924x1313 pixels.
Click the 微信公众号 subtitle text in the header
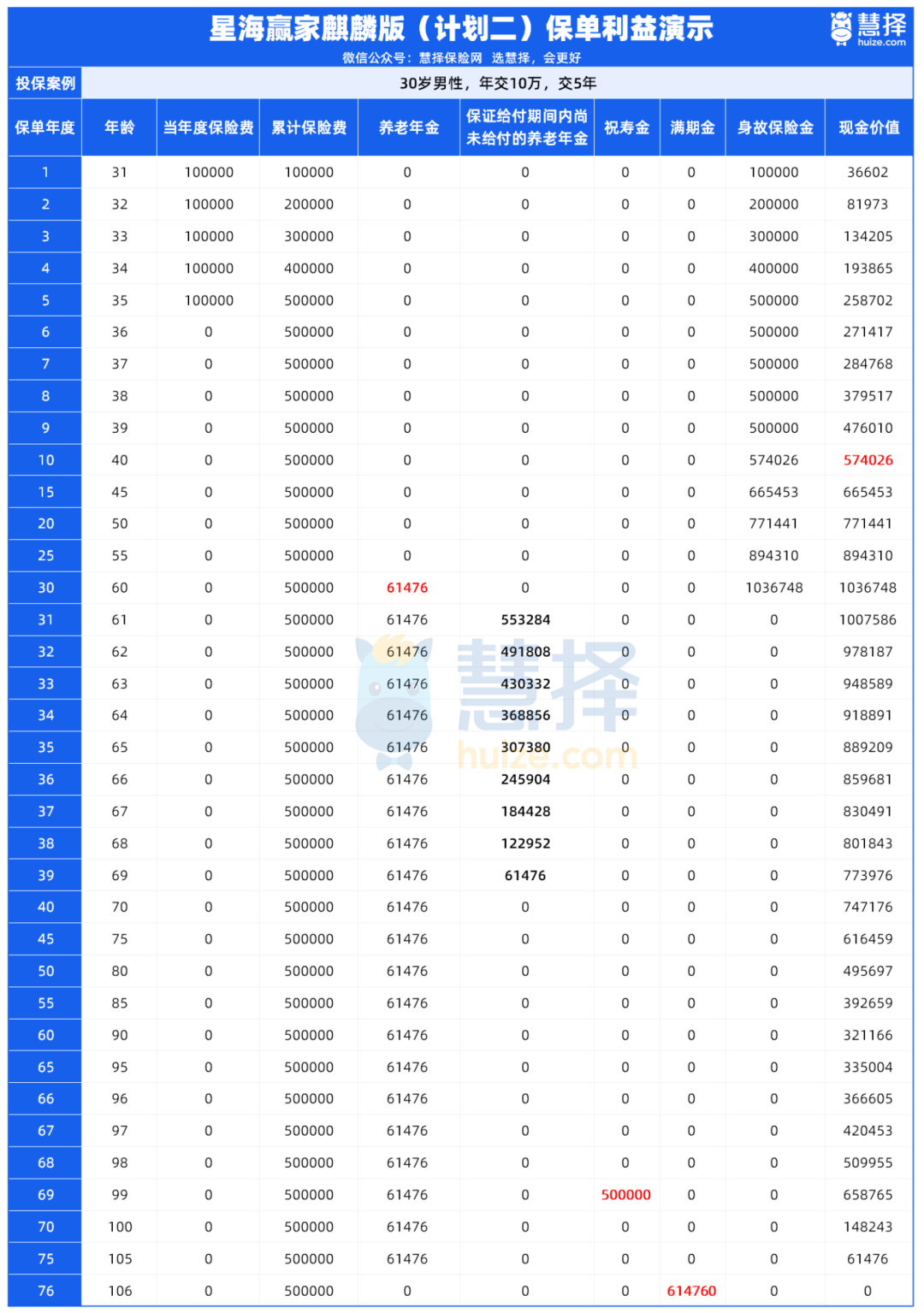tap(461, 58)
